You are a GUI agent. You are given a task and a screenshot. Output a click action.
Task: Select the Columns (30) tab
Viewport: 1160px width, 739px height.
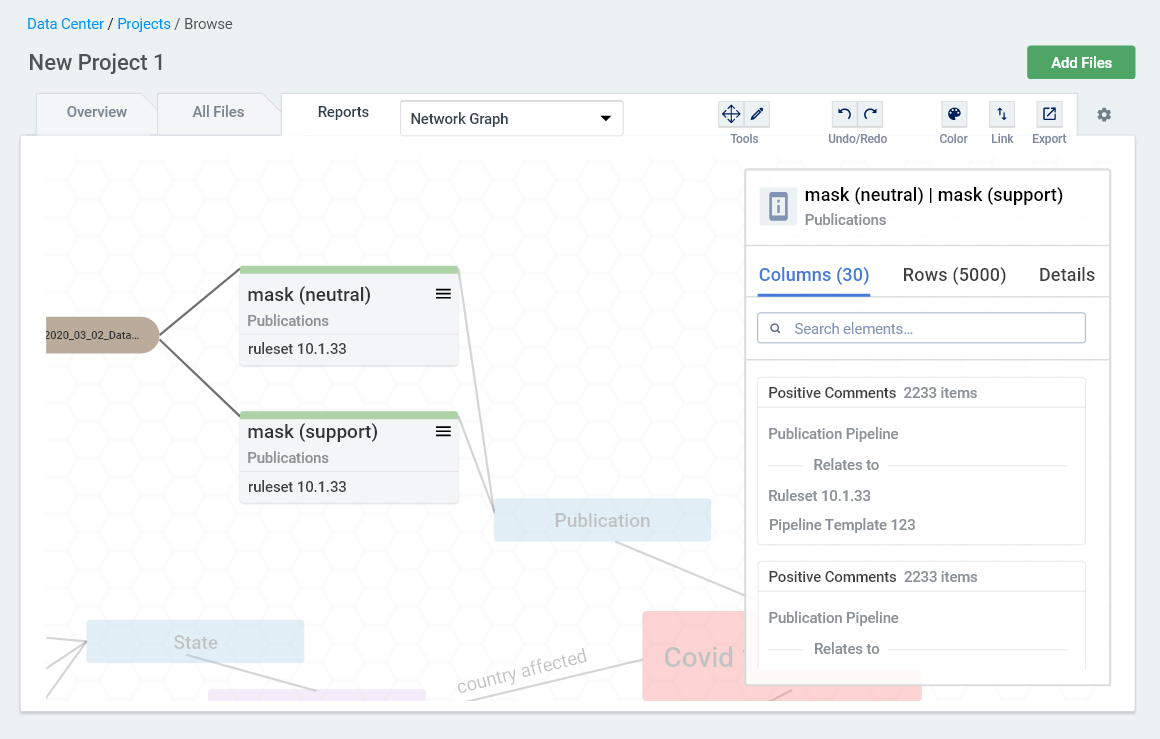tap(813, 274)
